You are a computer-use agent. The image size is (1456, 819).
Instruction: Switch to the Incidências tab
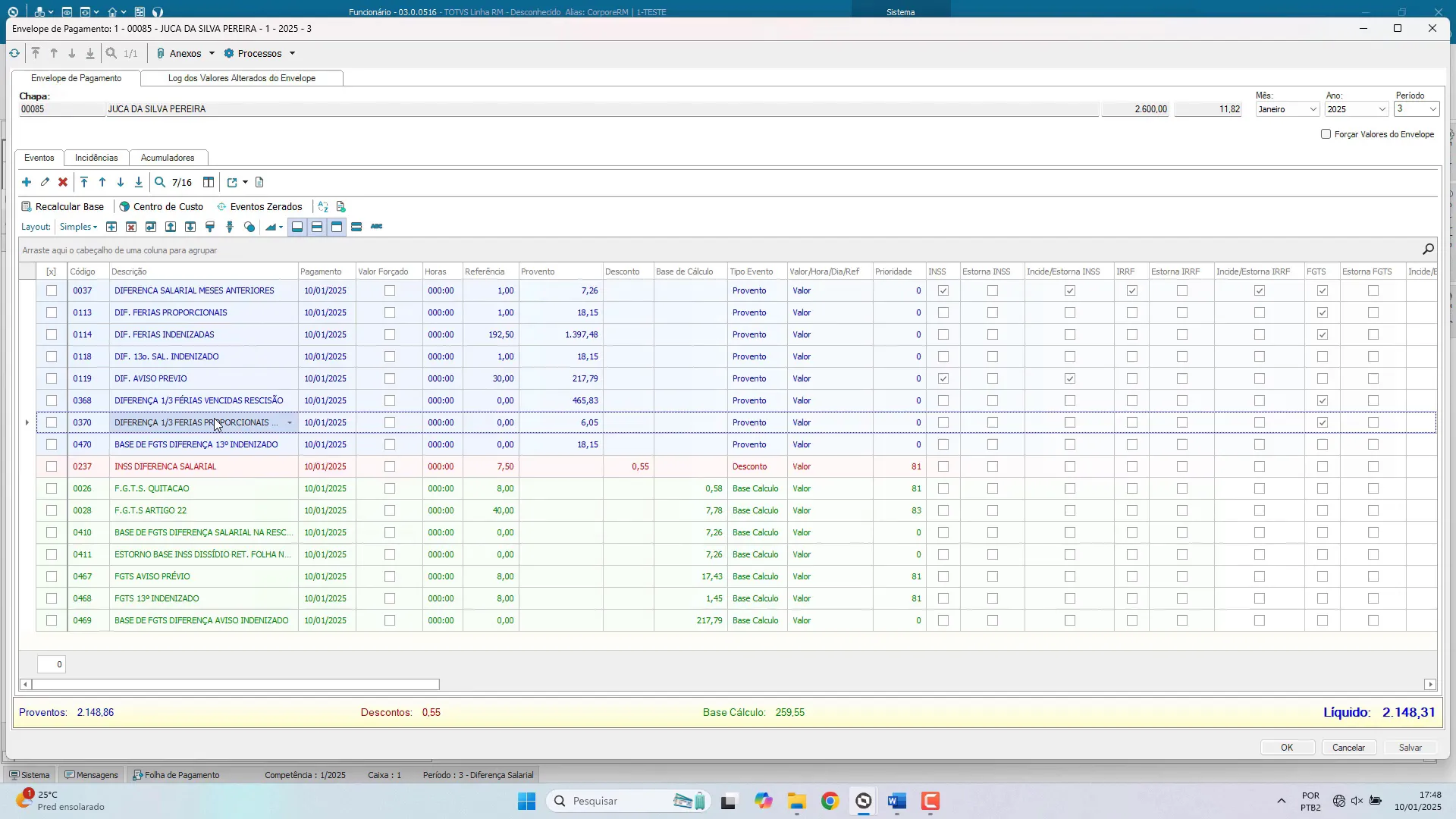96,158
